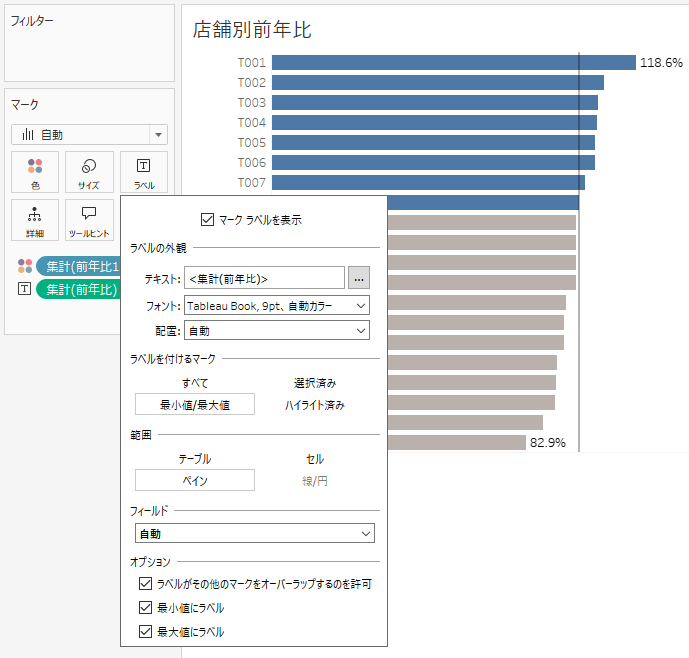
Task: Toggle ラベルがその他のマークをオーバーラップするのを許可 checkbox
Action: pos(145,583)
